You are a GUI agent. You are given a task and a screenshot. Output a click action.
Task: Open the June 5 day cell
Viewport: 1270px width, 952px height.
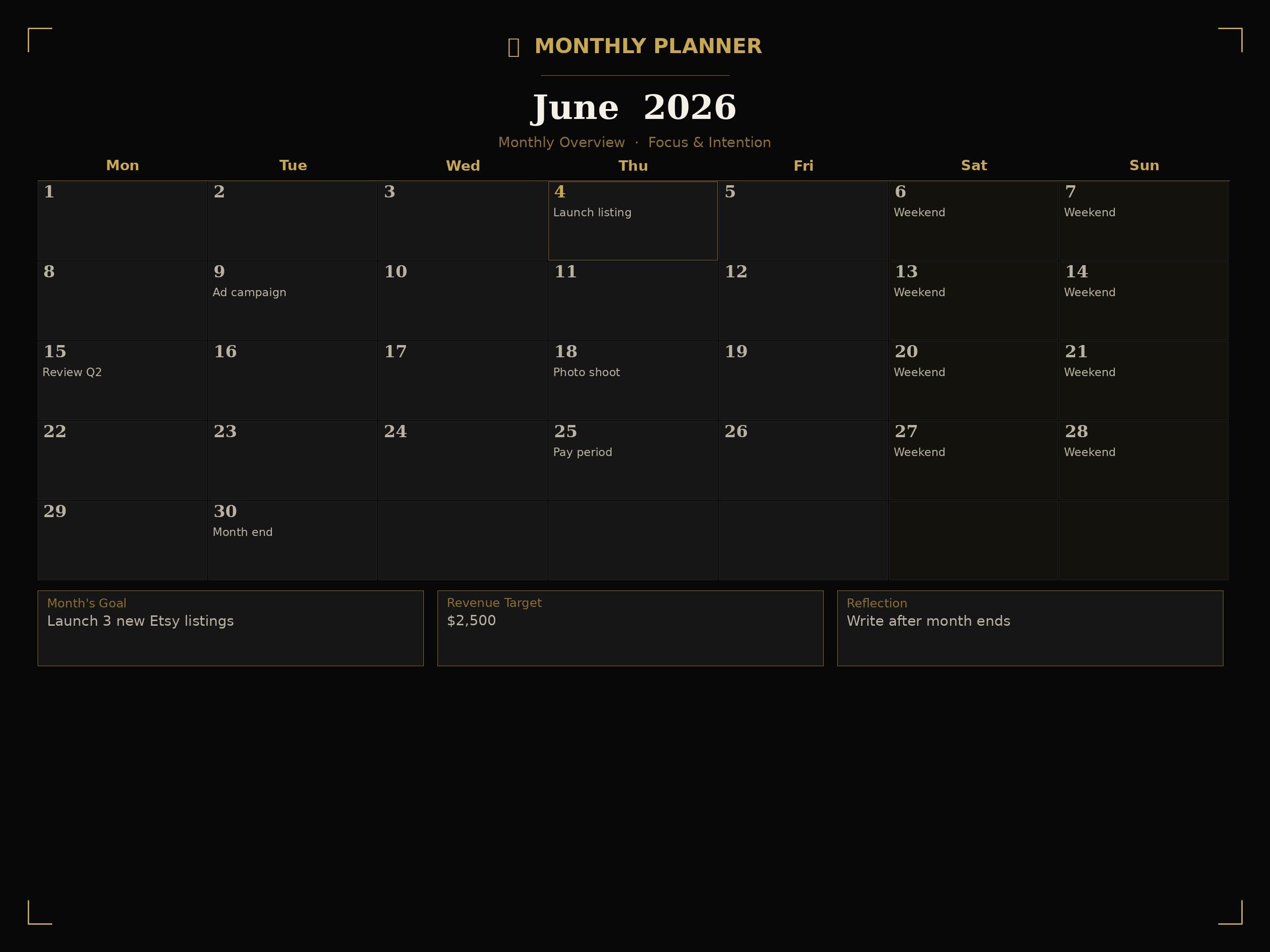click(x=803, y=221)
